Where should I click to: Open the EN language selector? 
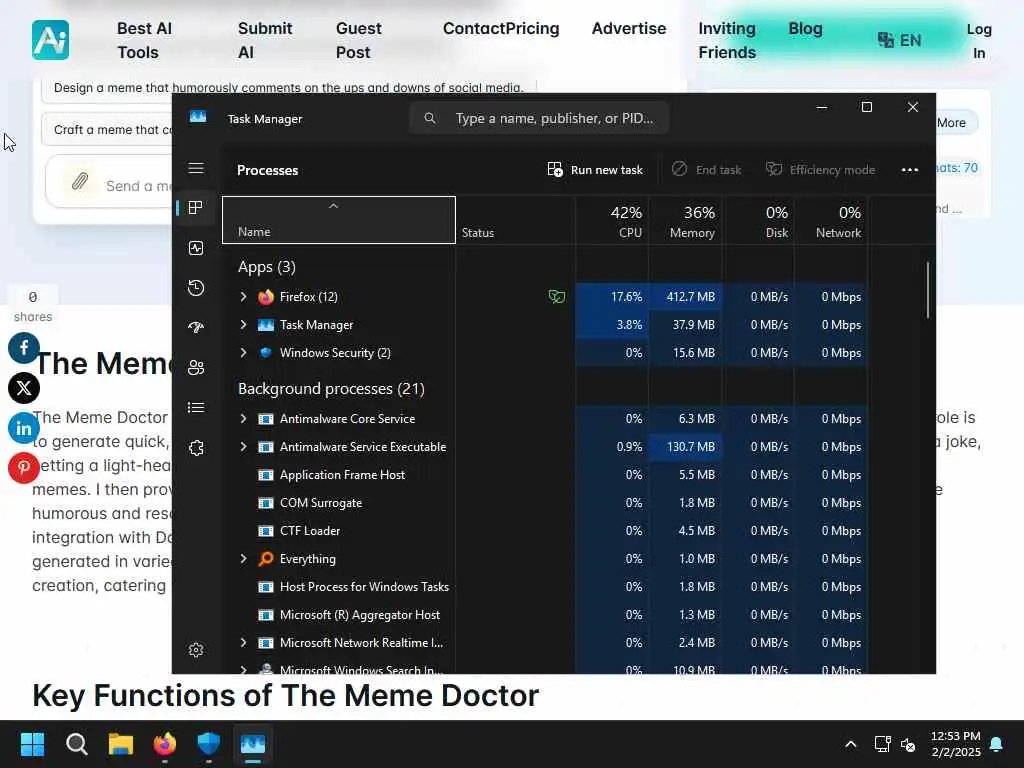(899, 40)
